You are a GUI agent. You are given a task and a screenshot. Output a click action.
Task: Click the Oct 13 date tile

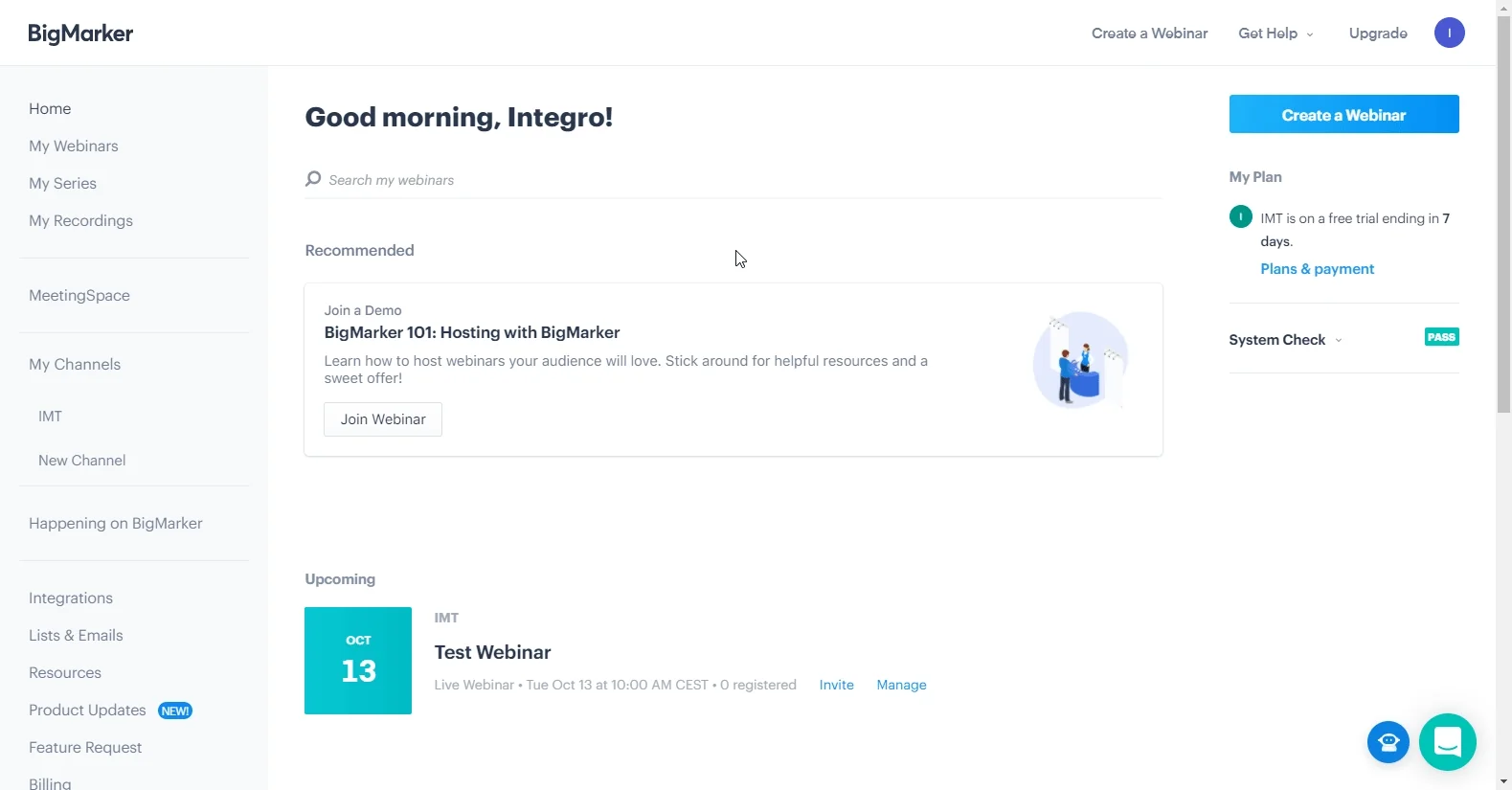(x=358, y=661)
